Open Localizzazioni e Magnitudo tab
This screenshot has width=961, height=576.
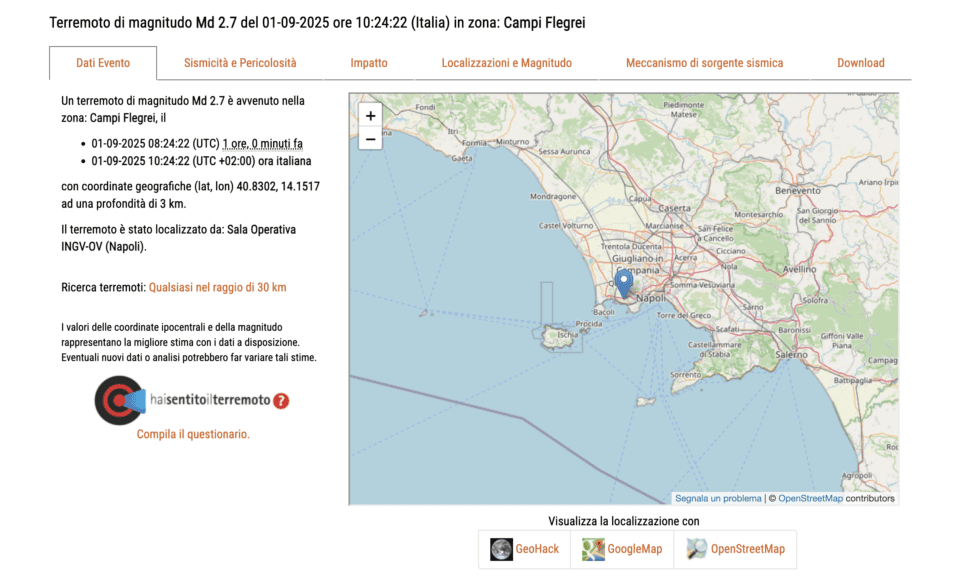point(507,63)
